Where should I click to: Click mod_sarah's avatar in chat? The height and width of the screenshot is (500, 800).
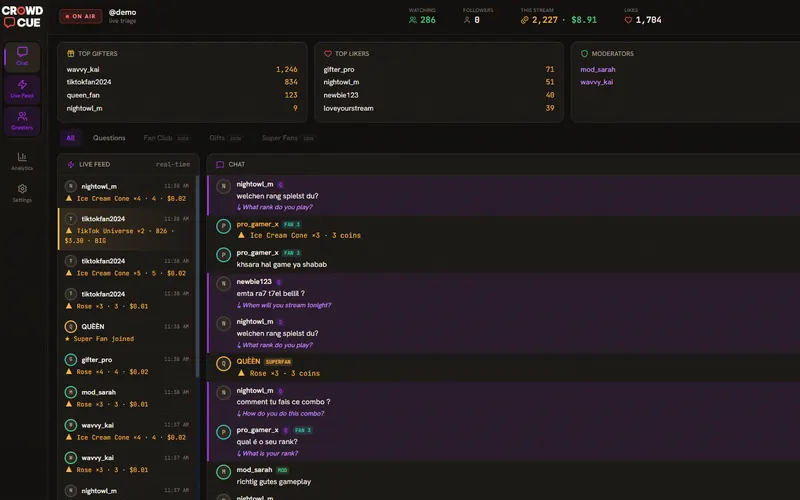(223, 472)
